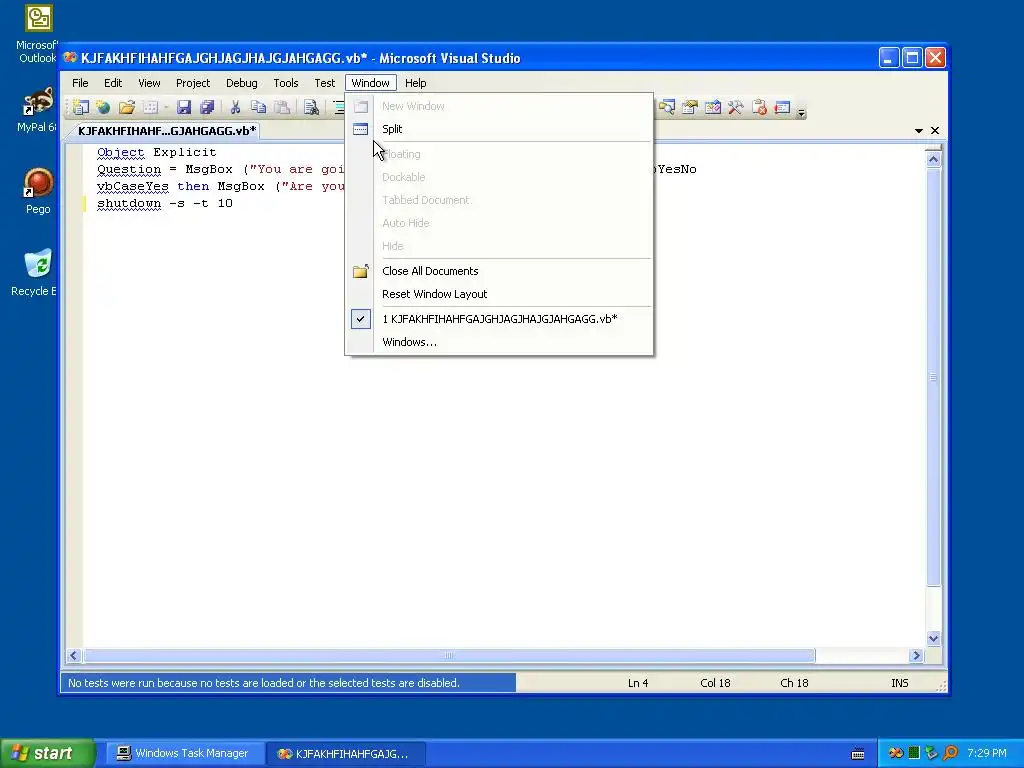
Task: Click the 'Ln 4' status bar indicator
Action: [x=638, y=683]
